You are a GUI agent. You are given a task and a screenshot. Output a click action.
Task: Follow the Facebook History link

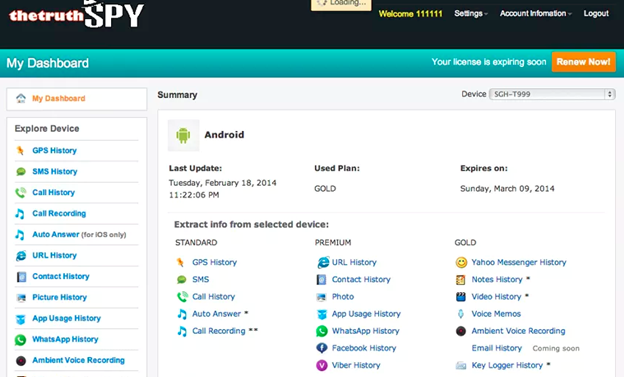(364, 348)
